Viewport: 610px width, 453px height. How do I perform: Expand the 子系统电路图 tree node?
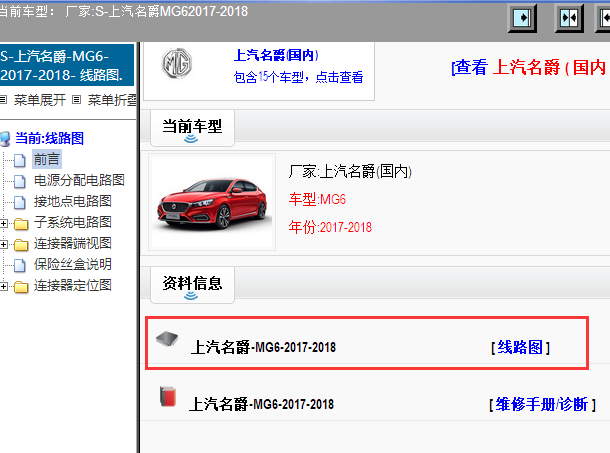point(4,223)
